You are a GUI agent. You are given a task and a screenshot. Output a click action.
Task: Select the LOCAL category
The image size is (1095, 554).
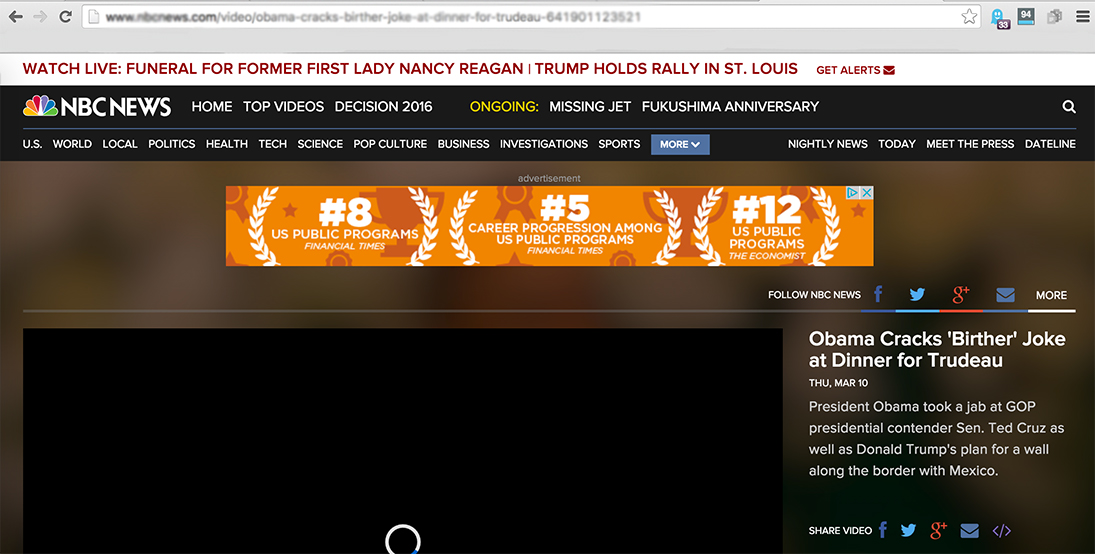[x=120, y=144]
